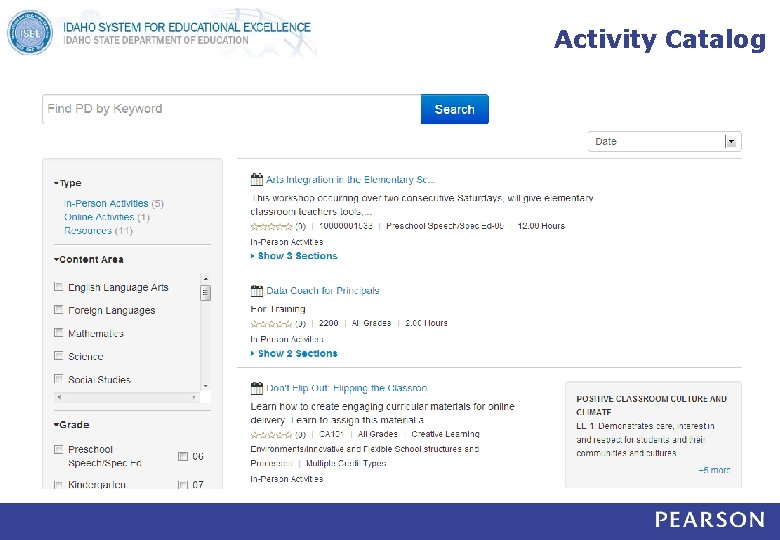Image resolution: width=780 pixels, height=540 pixels.
Task: Check the Social Studies checkbox
Action: click(x=58, y=378)
